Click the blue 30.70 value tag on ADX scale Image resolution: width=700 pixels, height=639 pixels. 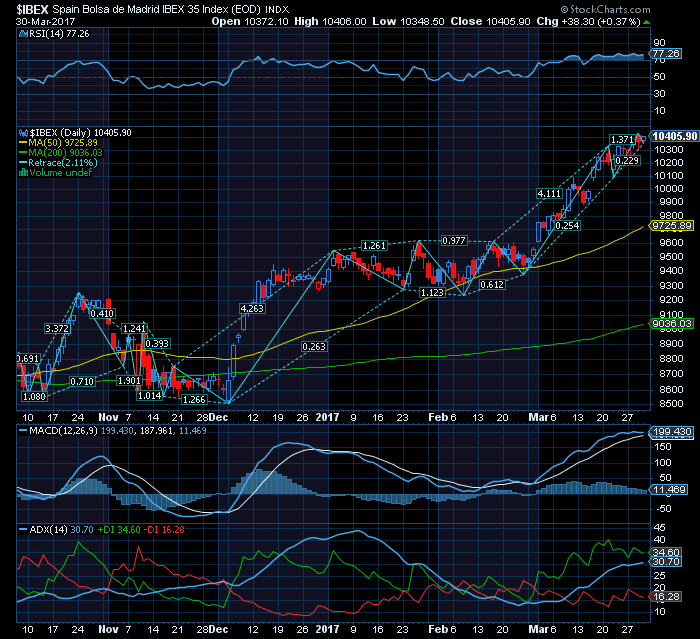(666, 562)
